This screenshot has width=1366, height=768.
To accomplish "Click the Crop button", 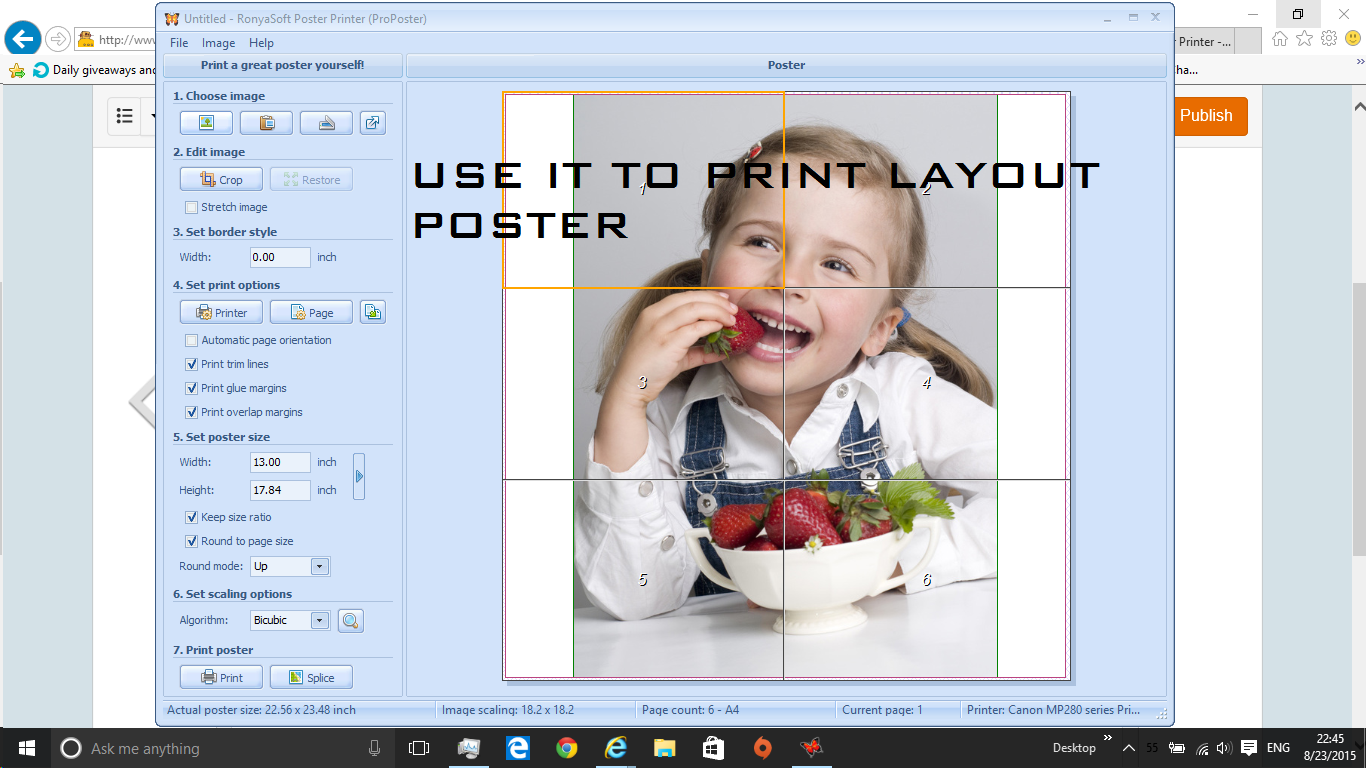I will pyautogui.click(x=221, y=180).
